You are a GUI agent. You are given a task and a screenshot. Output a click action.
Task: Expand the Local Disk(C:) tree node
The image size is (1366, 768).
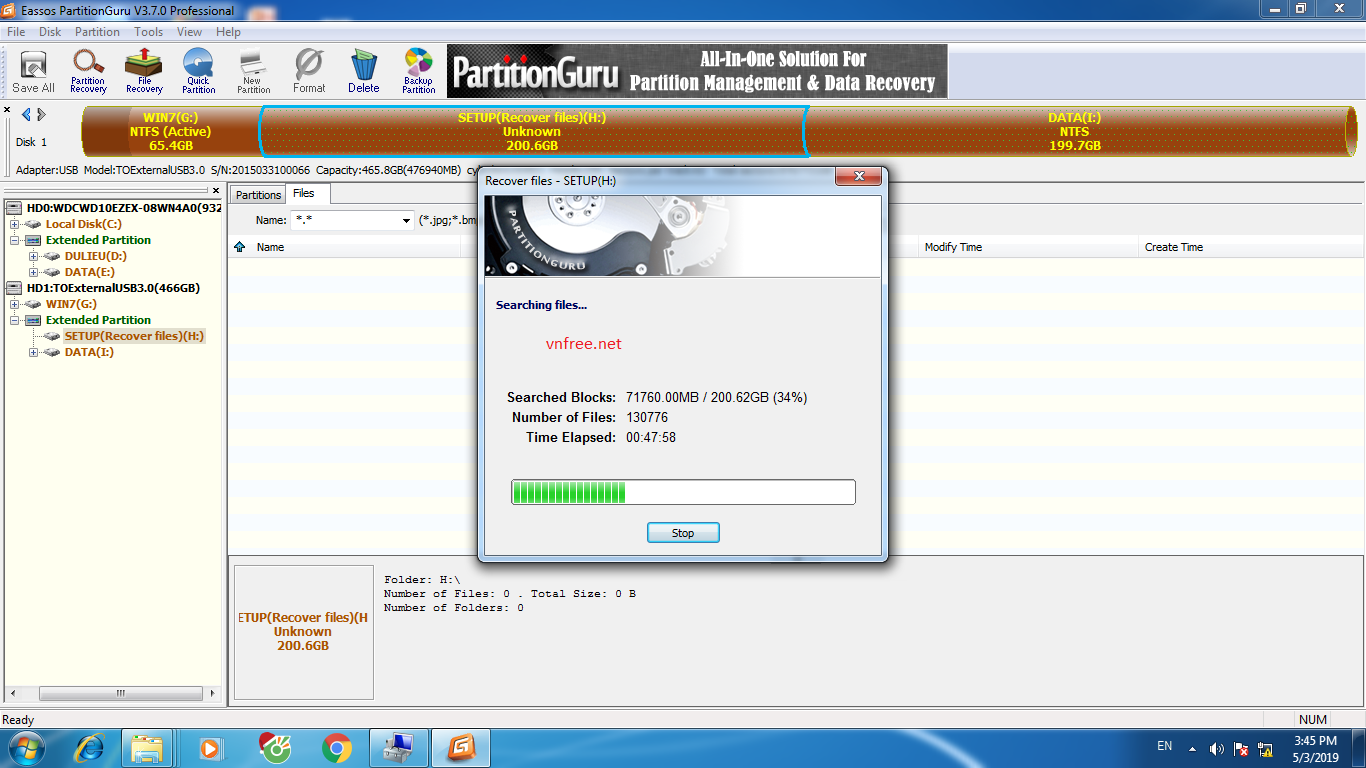pyautogui.click(x=15, y=224)
